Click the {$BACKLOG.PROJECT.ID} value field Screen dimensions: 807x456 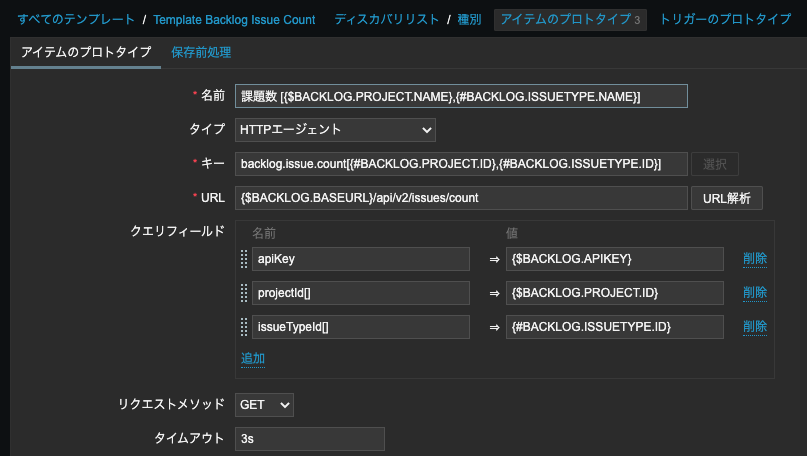pos(615,293)
